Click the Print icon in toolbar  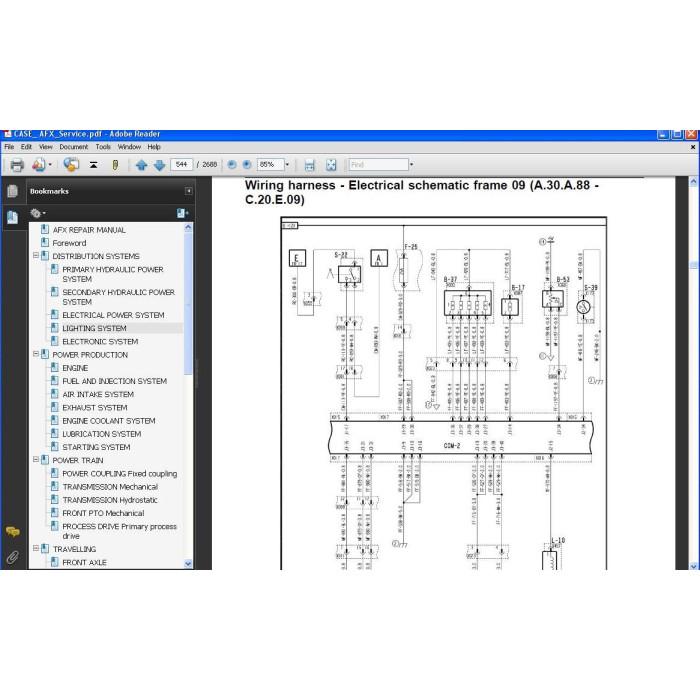click(x=17, y=165)
